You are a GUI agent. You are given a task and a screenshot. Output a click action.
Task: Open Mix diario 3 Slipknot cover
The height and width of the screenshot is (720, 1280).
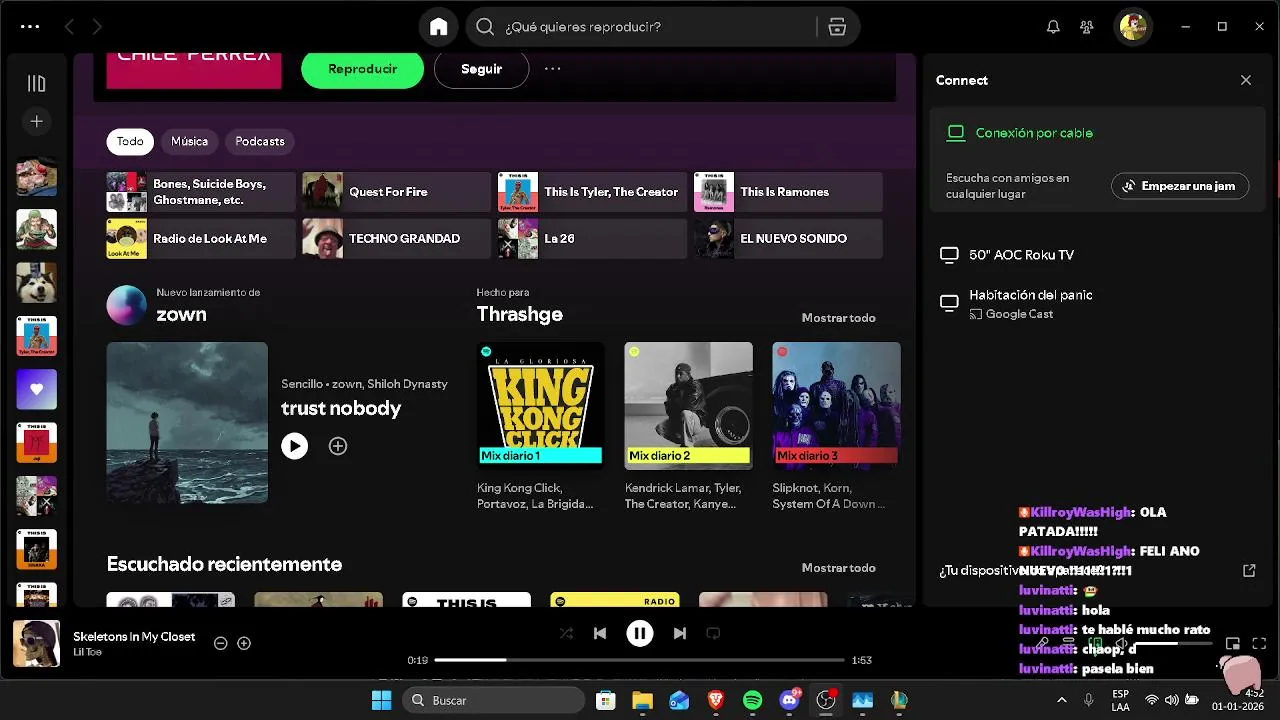pos(836,406)
